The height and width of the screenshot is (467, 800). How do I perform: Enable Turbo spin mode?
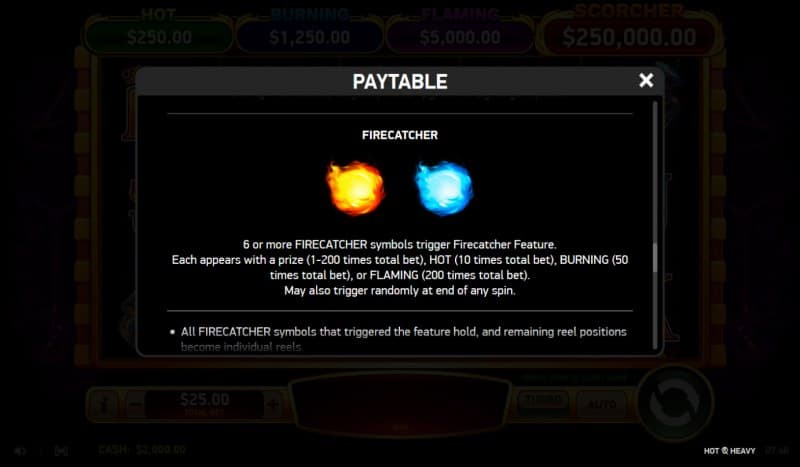pyautogui.click(x=544, y=403)
